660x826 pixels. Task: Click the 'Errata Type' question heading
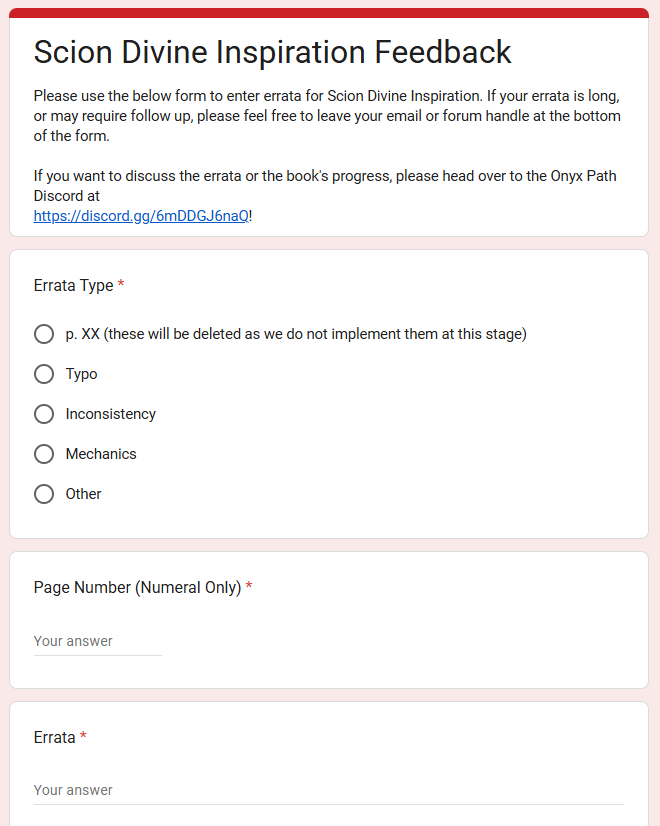click(73, 285)
